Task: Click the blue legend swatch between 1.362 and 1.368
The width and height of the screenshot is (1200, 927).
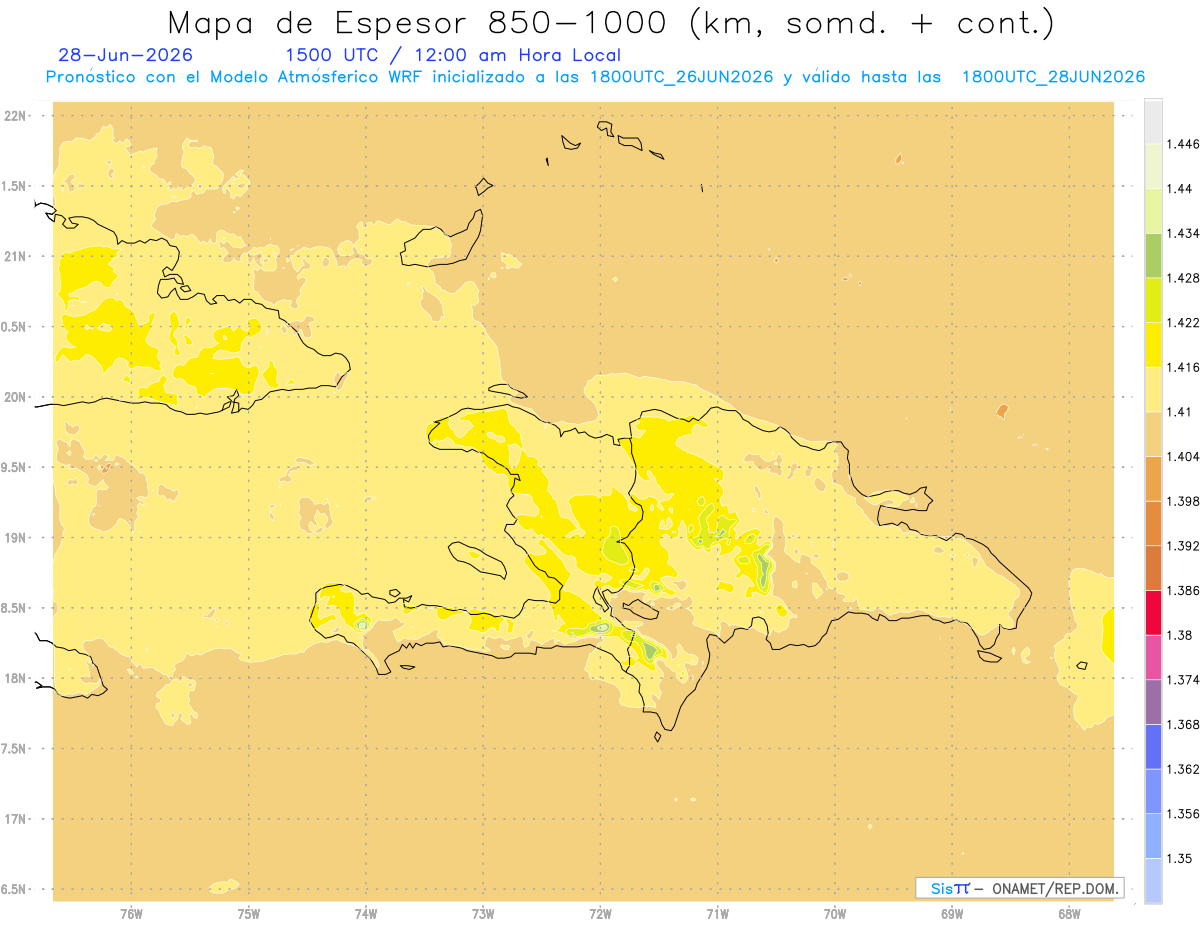Action: (1153, 747)
